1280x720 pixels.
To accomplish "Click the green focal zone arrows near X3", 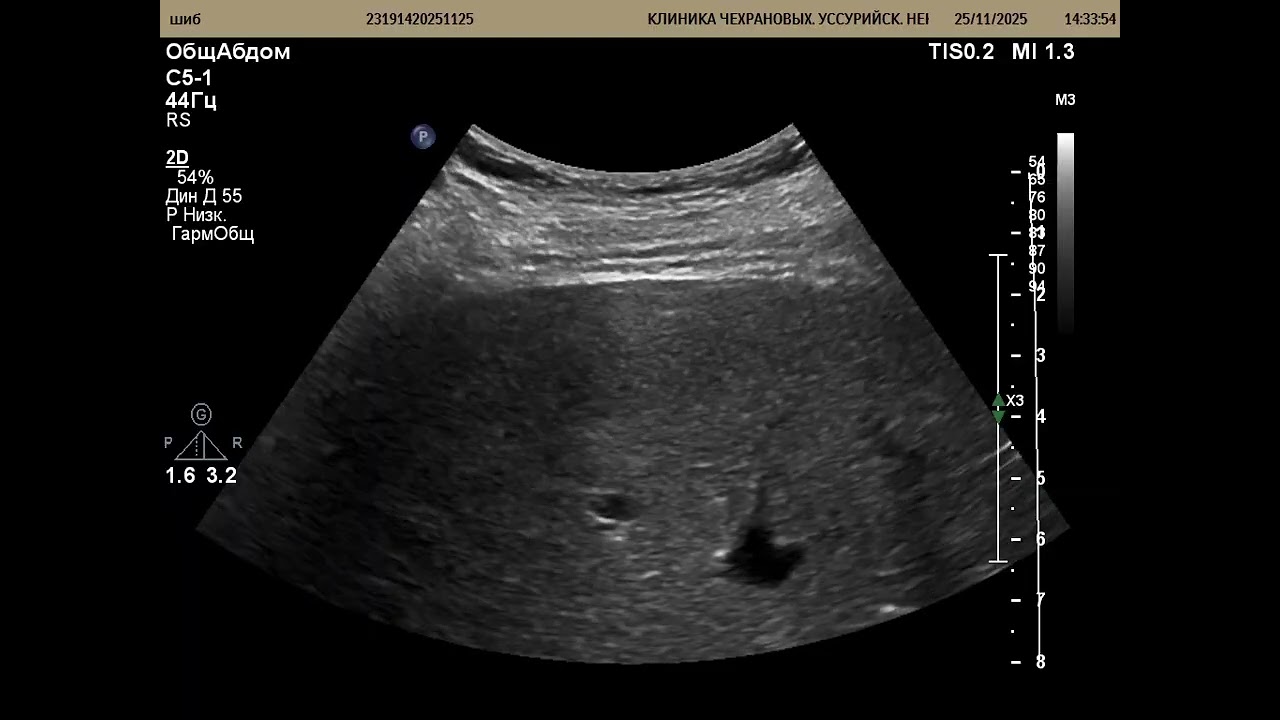I will point(998,409).
